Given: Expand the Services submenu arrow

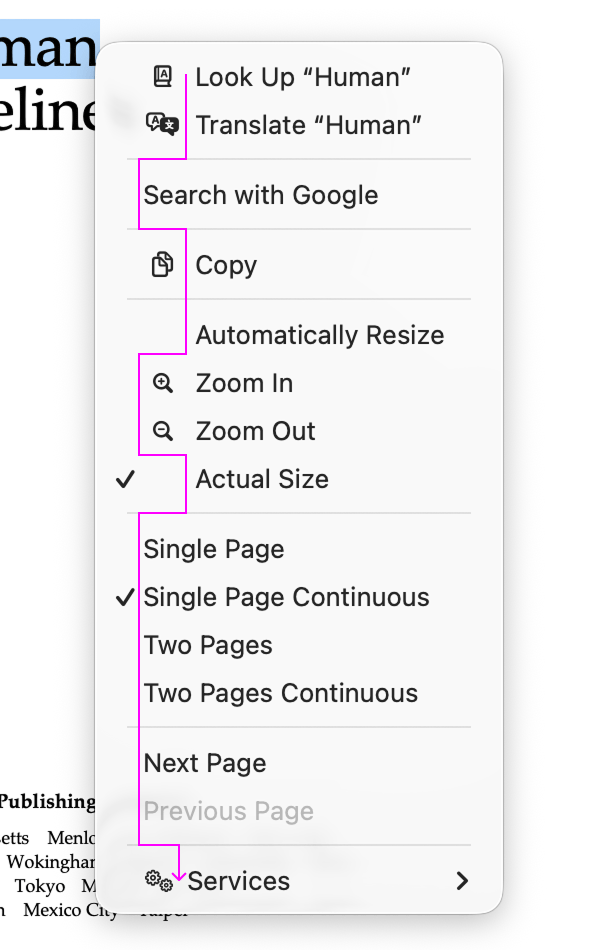Looking at the screenshot, I should click(x=461, y=881).
